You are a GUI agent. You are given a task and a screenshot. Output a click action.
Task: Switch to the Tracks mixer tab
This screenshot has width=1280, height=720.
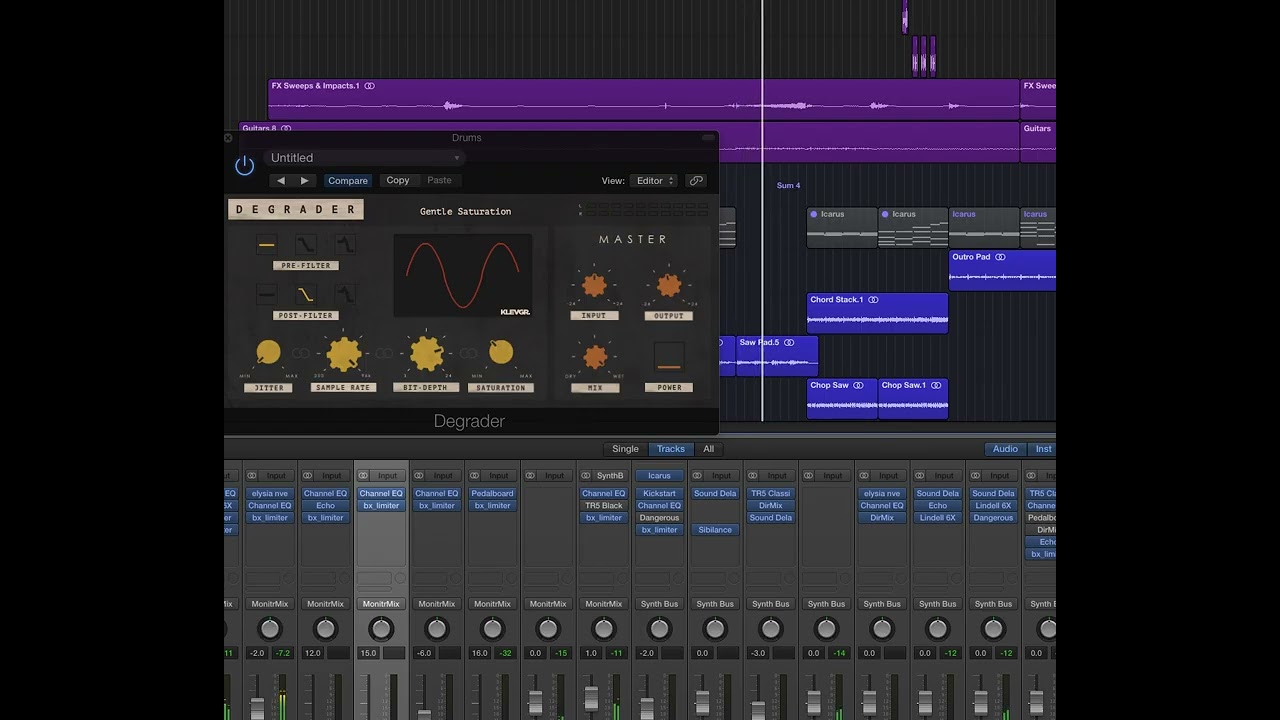pyautogui.click(x=671, y=449)
